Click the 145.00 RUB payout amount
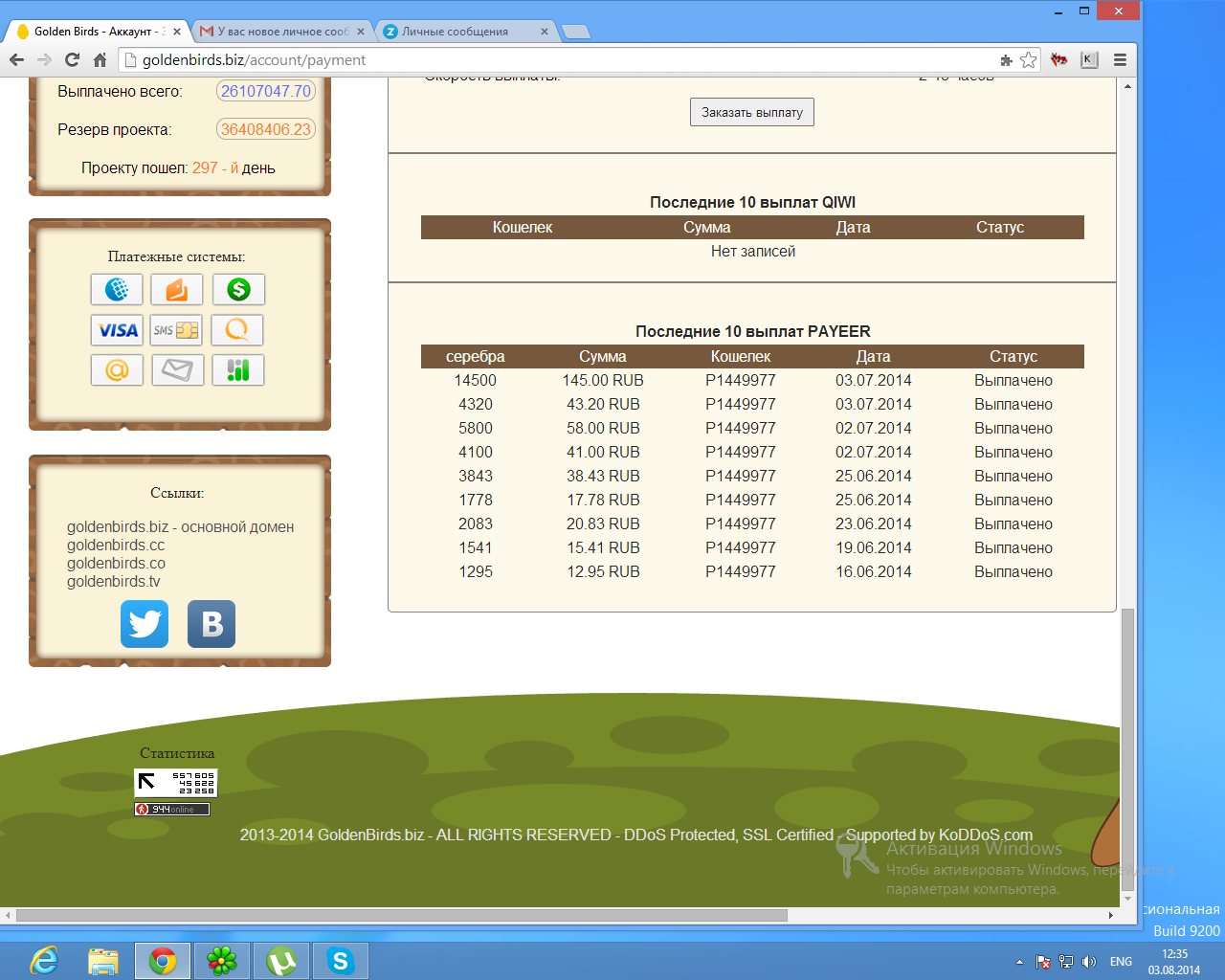Viewport: 1225px width, 980px height. pos(603,381)
